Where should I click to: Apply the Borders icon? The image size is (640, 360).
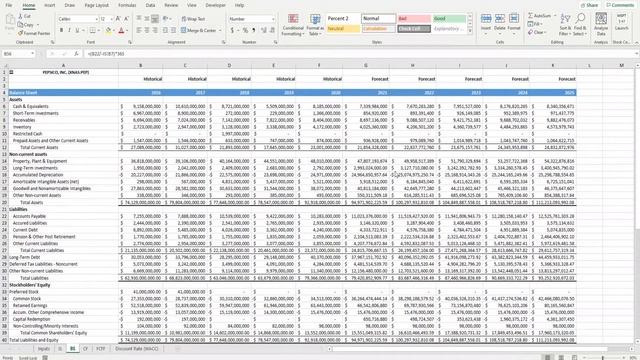(93, 30)
